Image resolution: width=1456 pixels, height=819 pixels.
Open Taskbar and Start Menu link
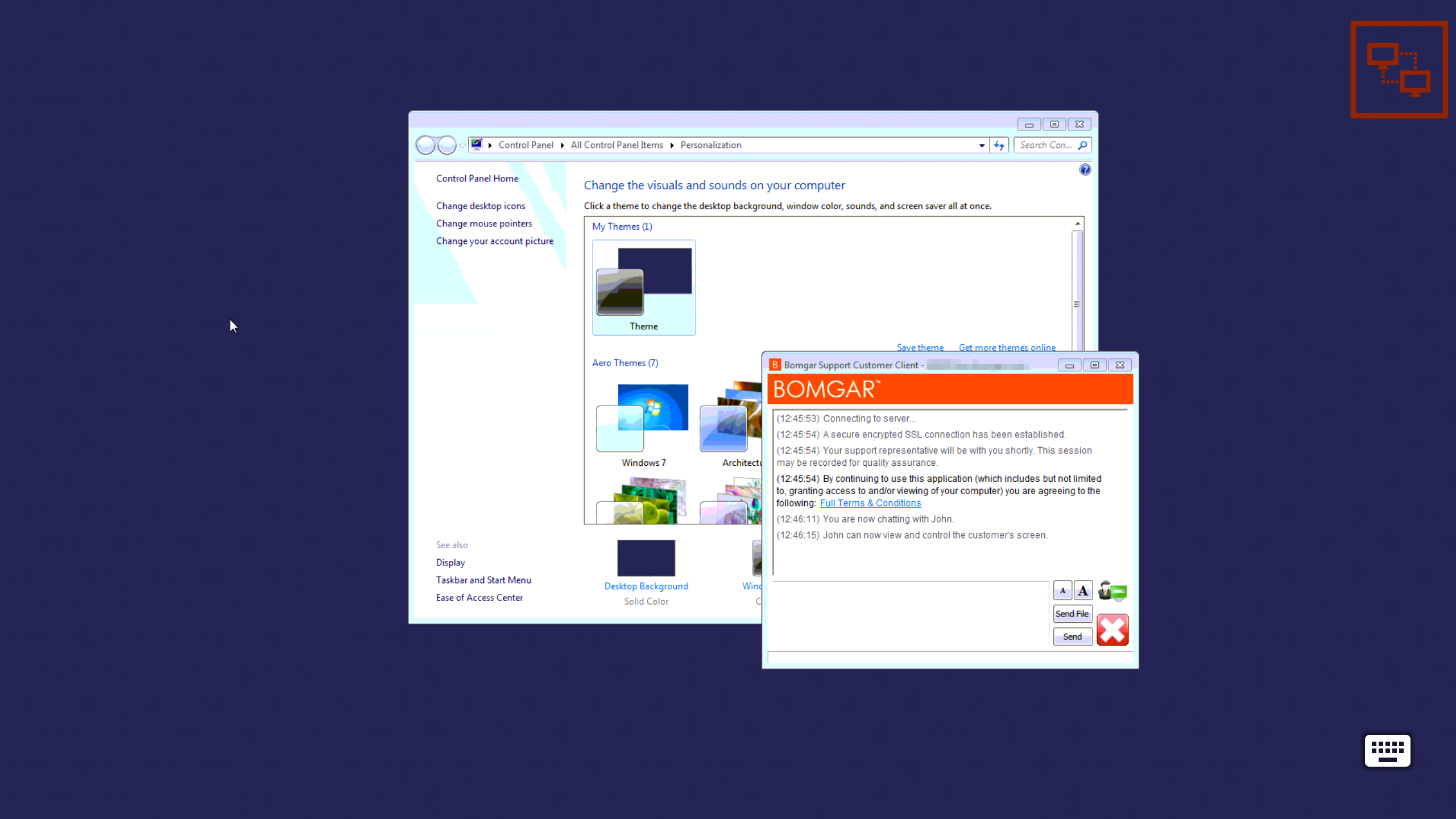(x=483, y=580)
